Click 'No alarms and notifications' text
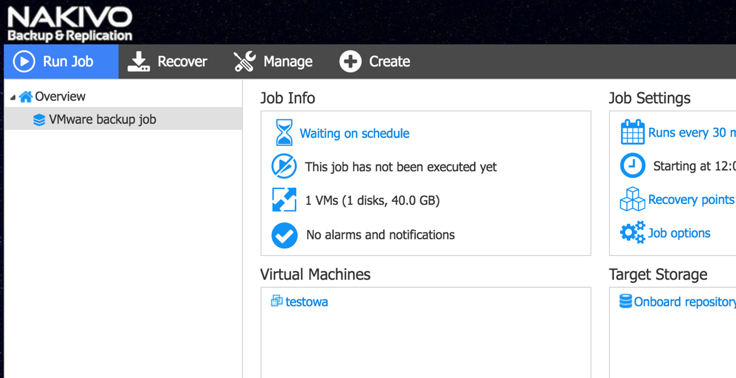This screenshot has height=378, width=736. tap(381, 235)
